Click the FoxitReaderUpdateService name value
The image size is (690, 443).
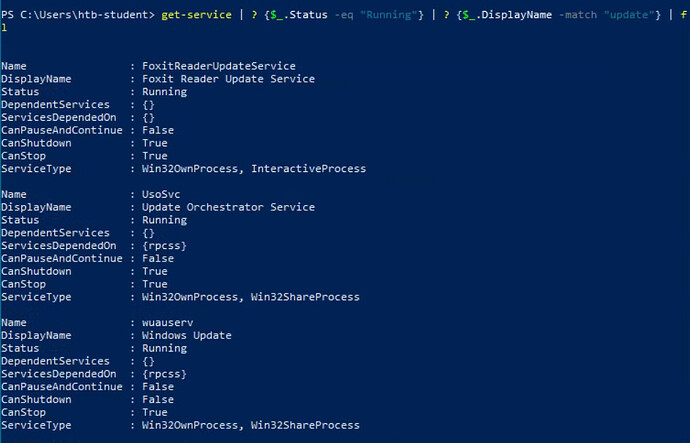coord(219,66)
